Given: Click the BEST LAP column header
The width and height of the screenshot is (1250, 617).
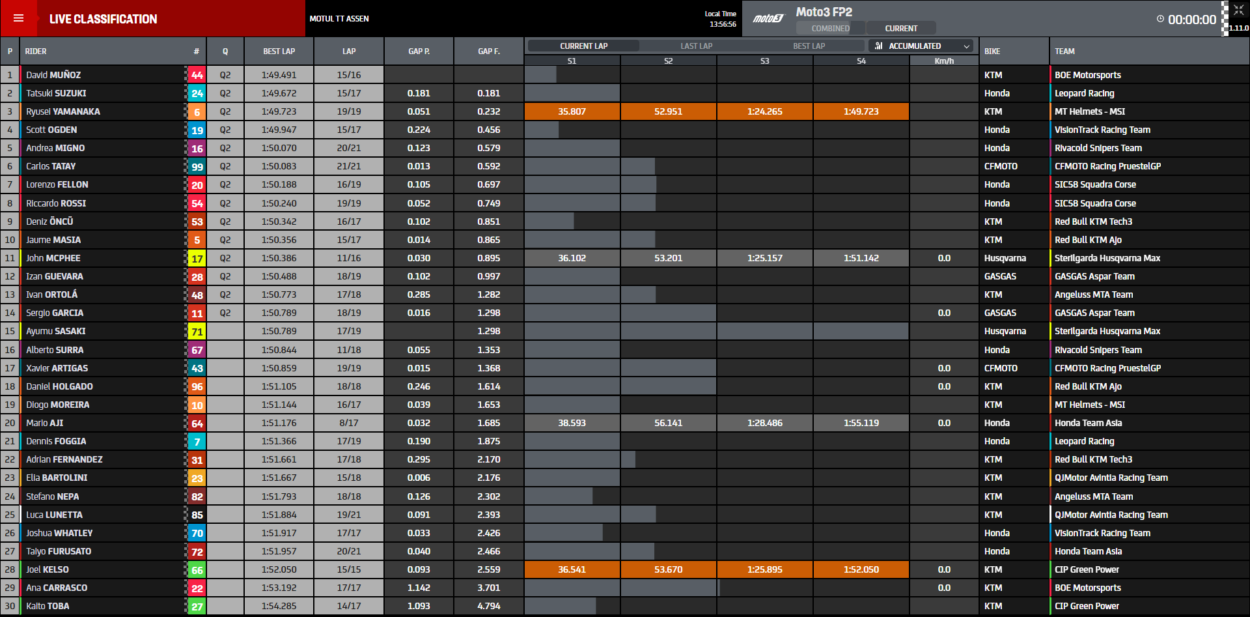Looking at the screenshot, I should click(x=279, y=51).
